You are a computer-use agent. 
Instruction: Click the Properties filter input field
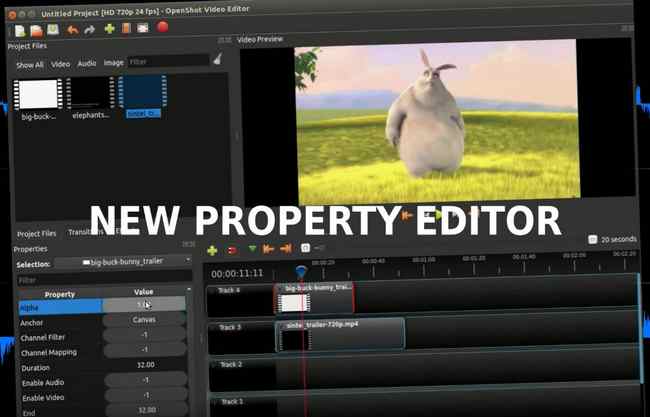104,279
